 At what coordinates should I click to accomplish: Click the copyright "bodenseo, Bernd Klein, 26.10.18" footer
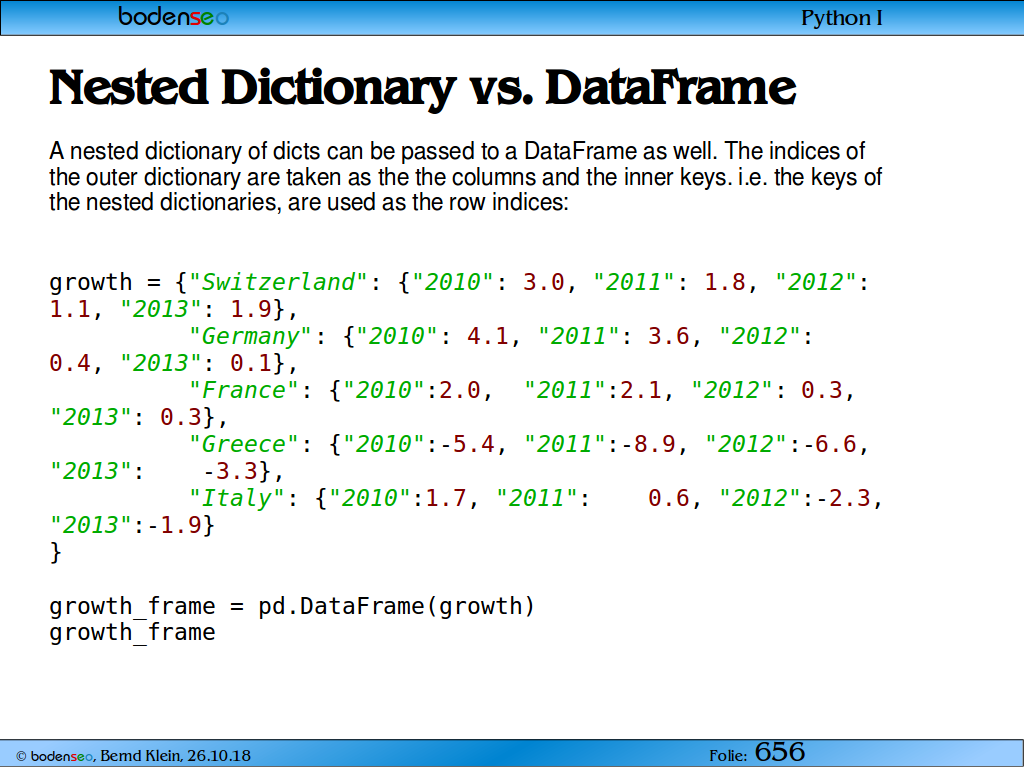click(133, 756)
